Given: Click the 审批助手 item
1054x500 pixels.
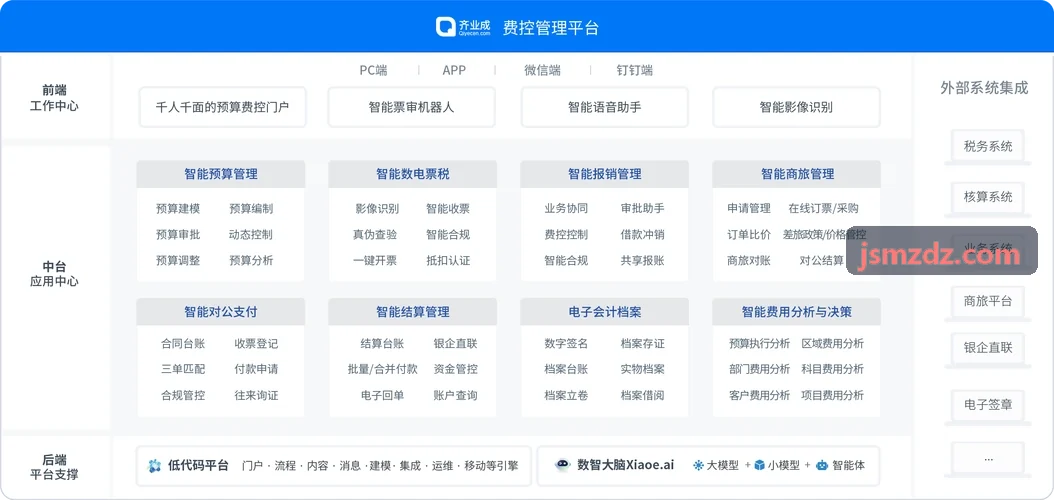Looking at the screenshot, I should 643,208.
